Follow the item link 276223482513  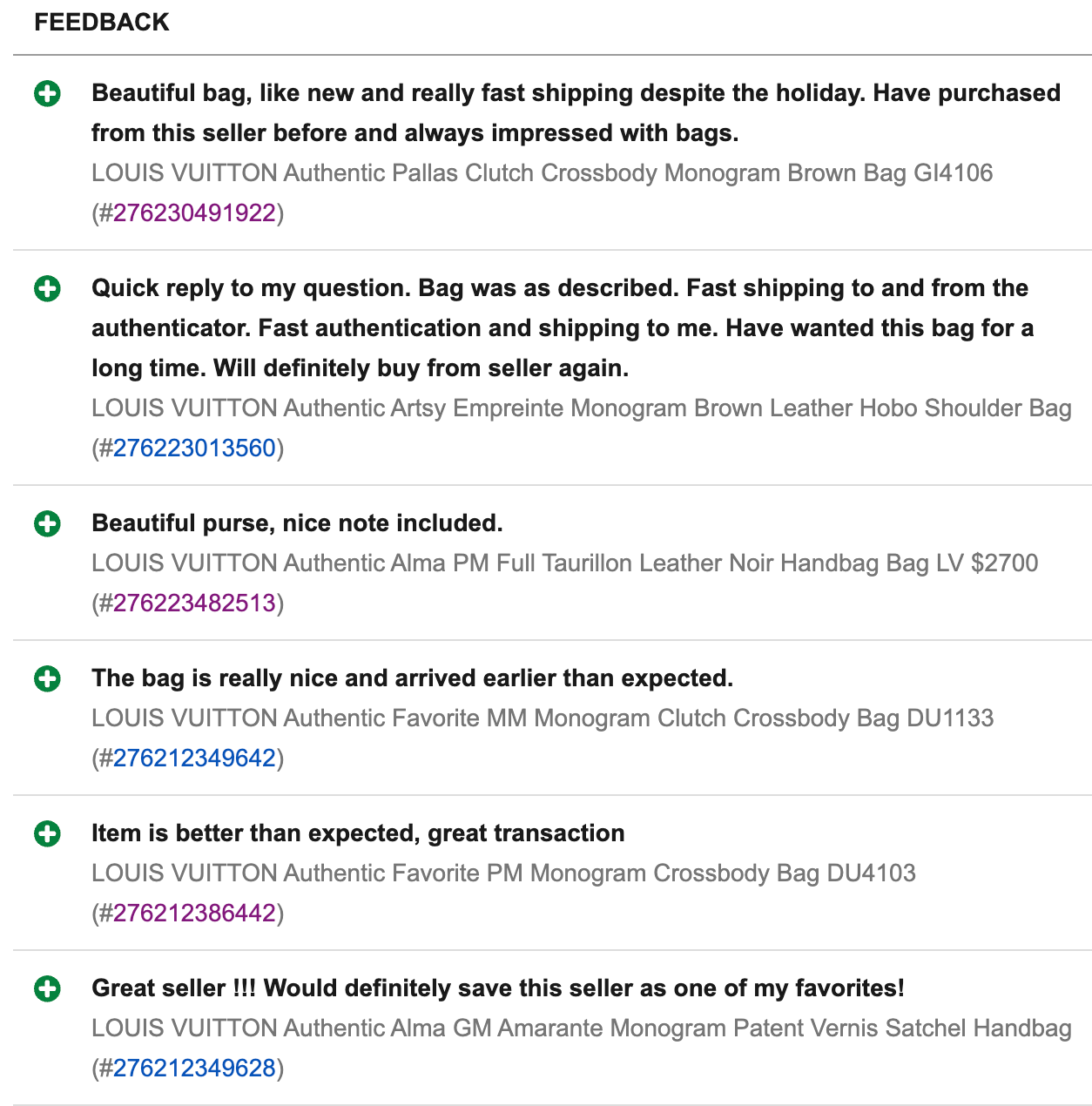coord(194,604)
